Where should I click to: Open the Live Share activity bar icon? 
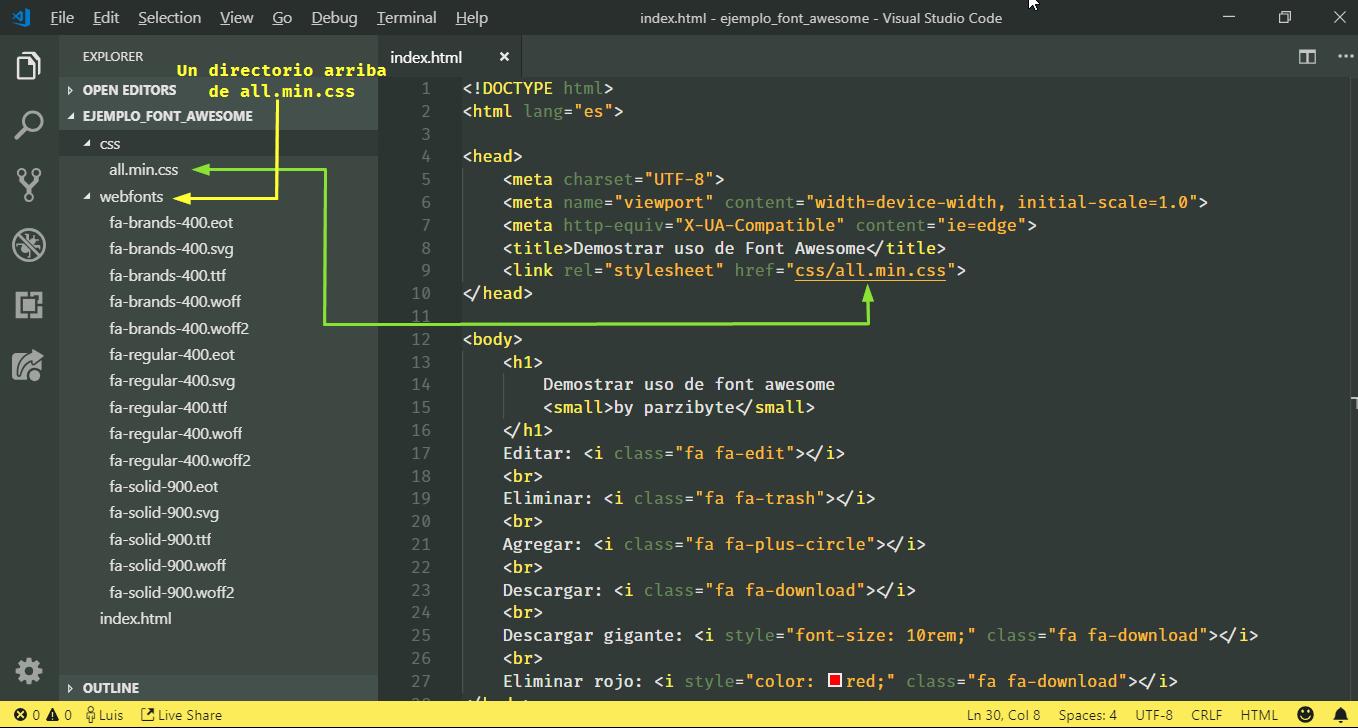29,364
